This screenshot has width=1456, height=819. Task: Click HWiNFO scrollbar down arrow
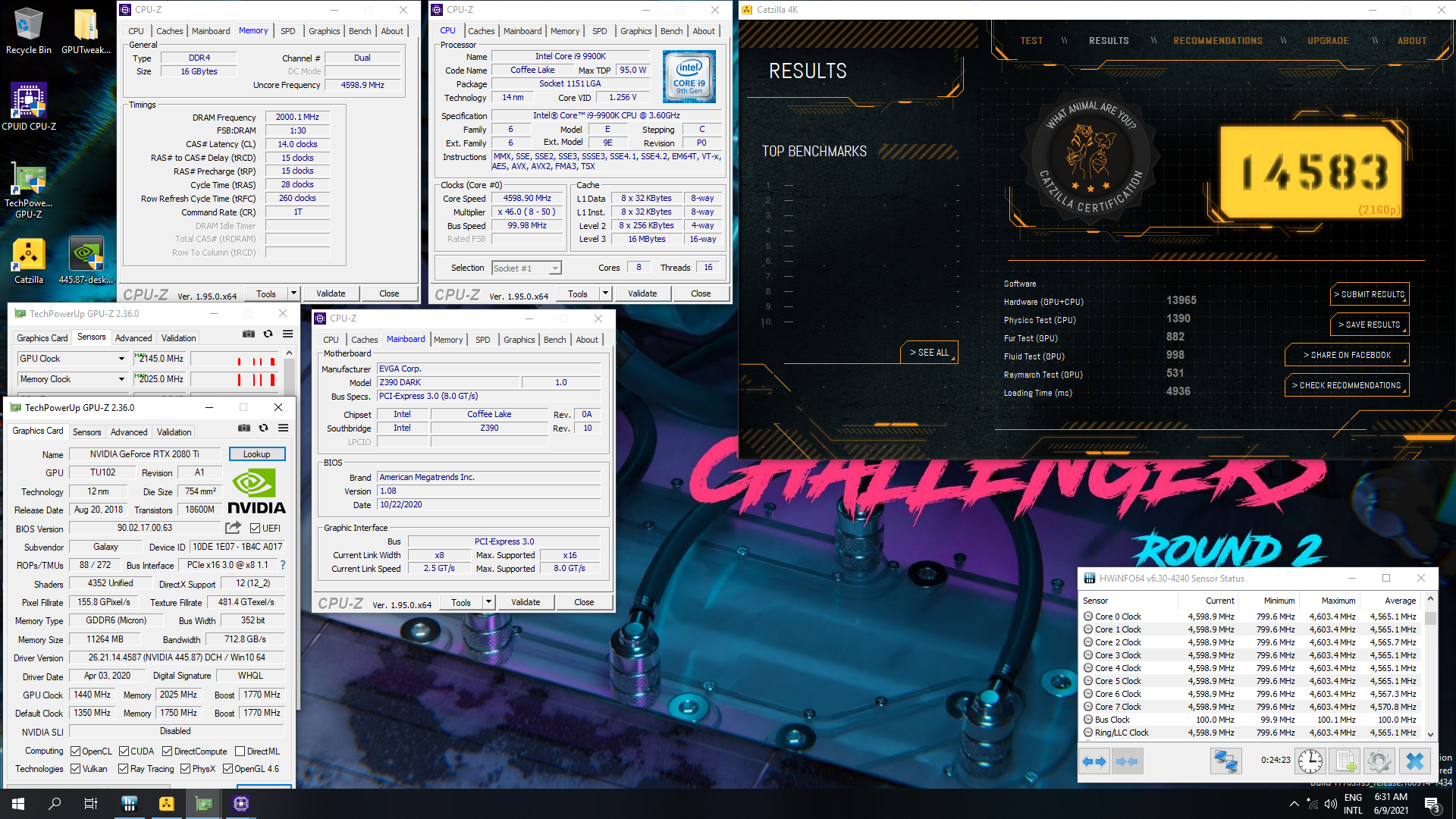point(1430,734)
